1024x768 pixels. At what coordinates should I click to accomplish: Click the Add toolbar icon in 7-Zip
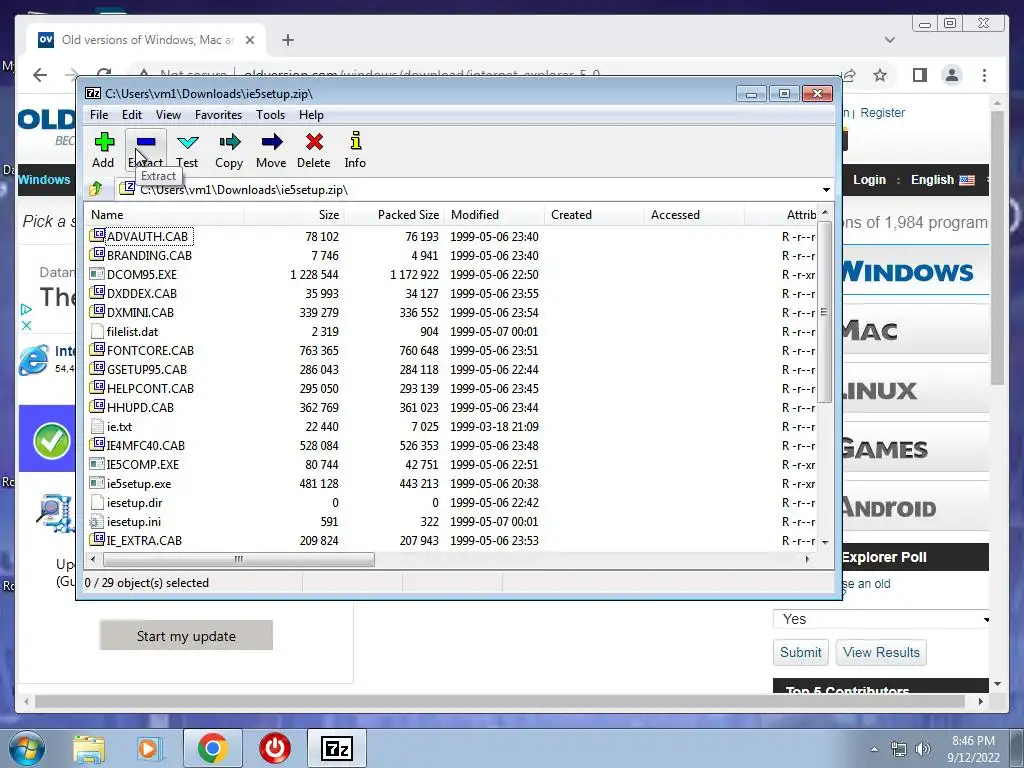pyautogui.click(x=103, y=150)
